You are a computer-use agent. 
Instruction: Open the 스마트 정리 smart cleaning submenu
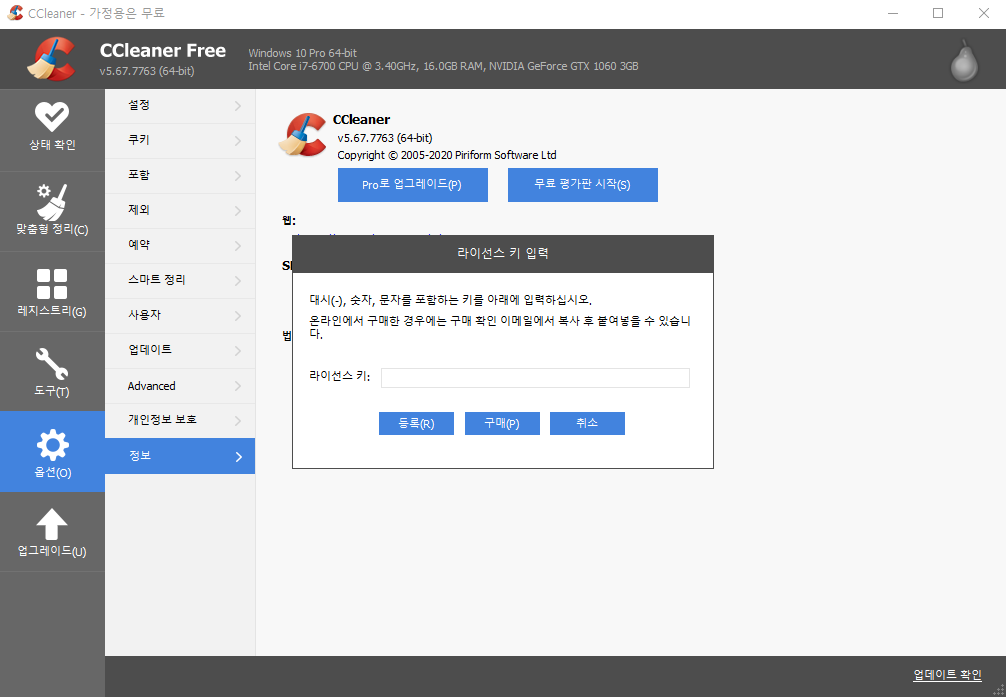pos(180,280)
